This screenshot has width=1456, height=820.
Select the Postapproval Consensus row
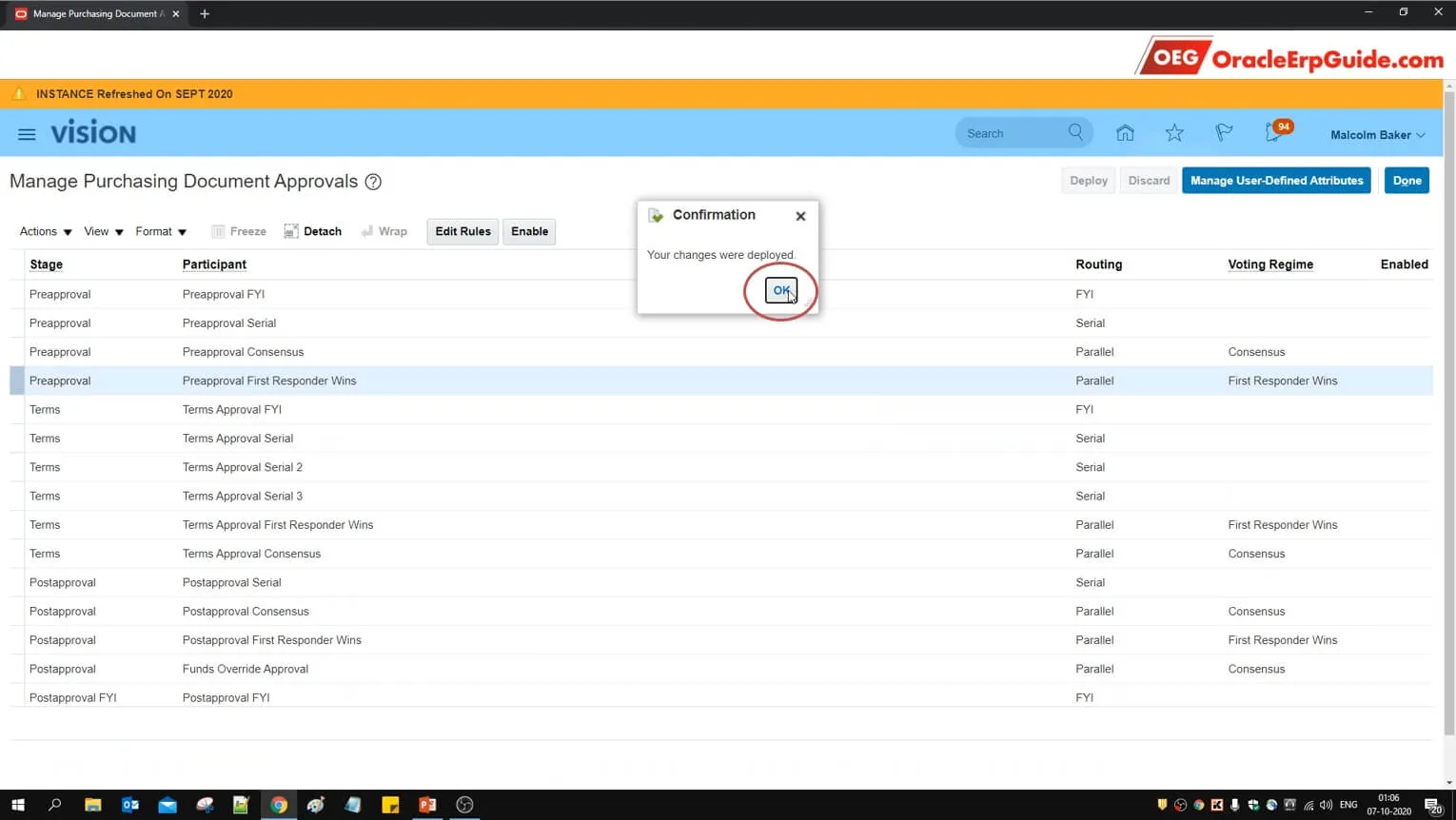721,612
